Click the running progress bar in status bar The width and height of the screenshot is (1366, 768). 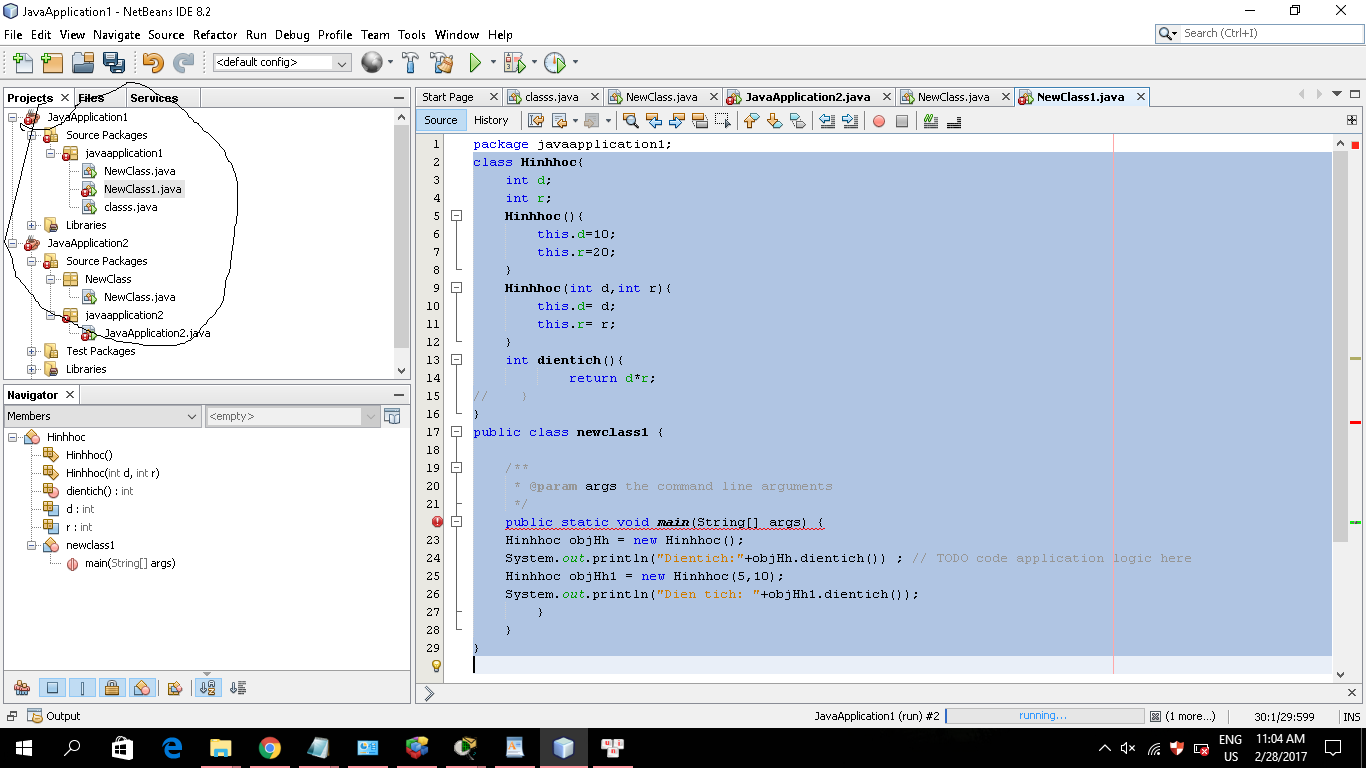(1043, 716)
